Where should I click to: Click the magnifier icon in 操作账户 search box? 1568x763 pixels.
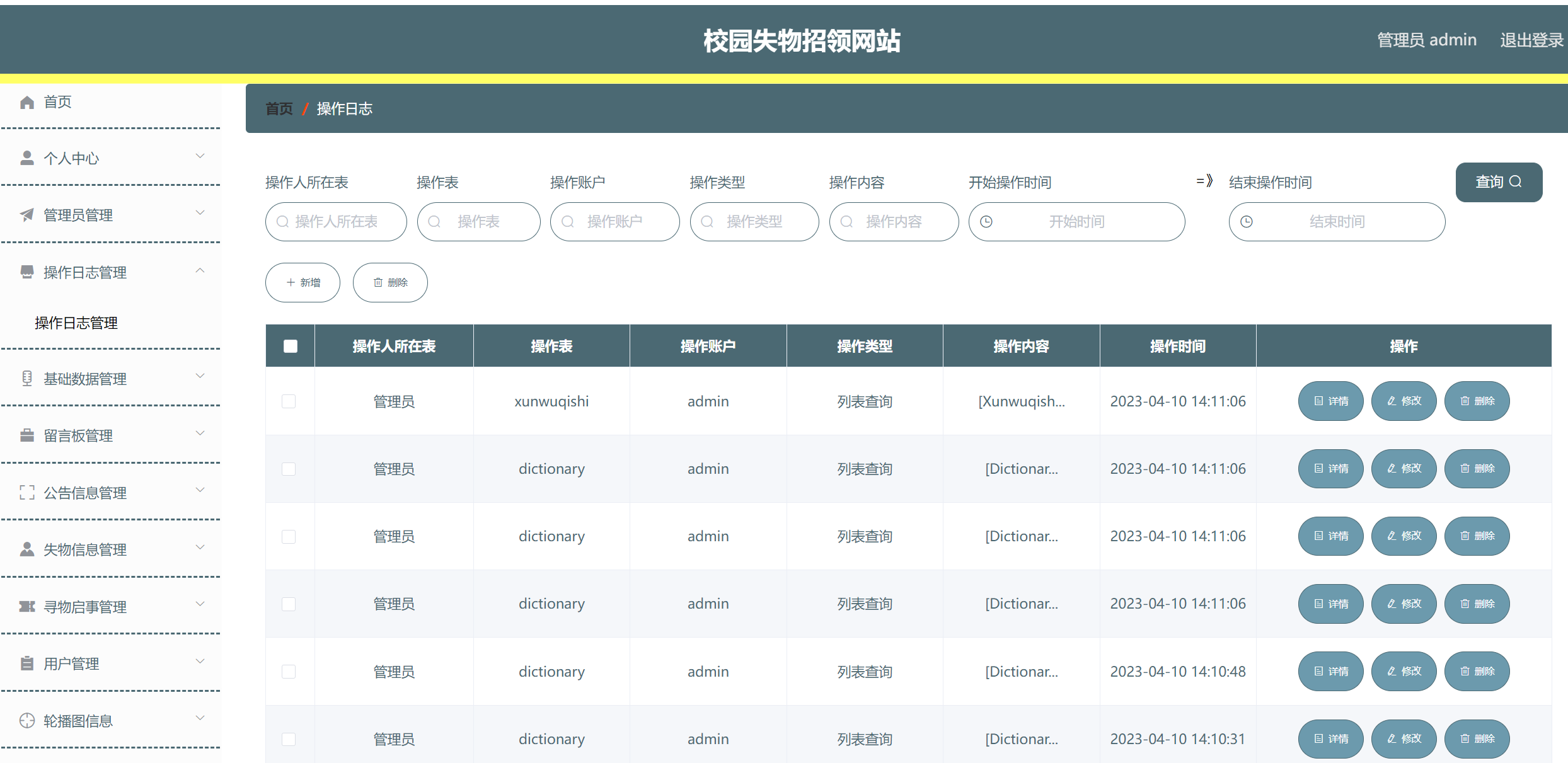tap(568, 222)
